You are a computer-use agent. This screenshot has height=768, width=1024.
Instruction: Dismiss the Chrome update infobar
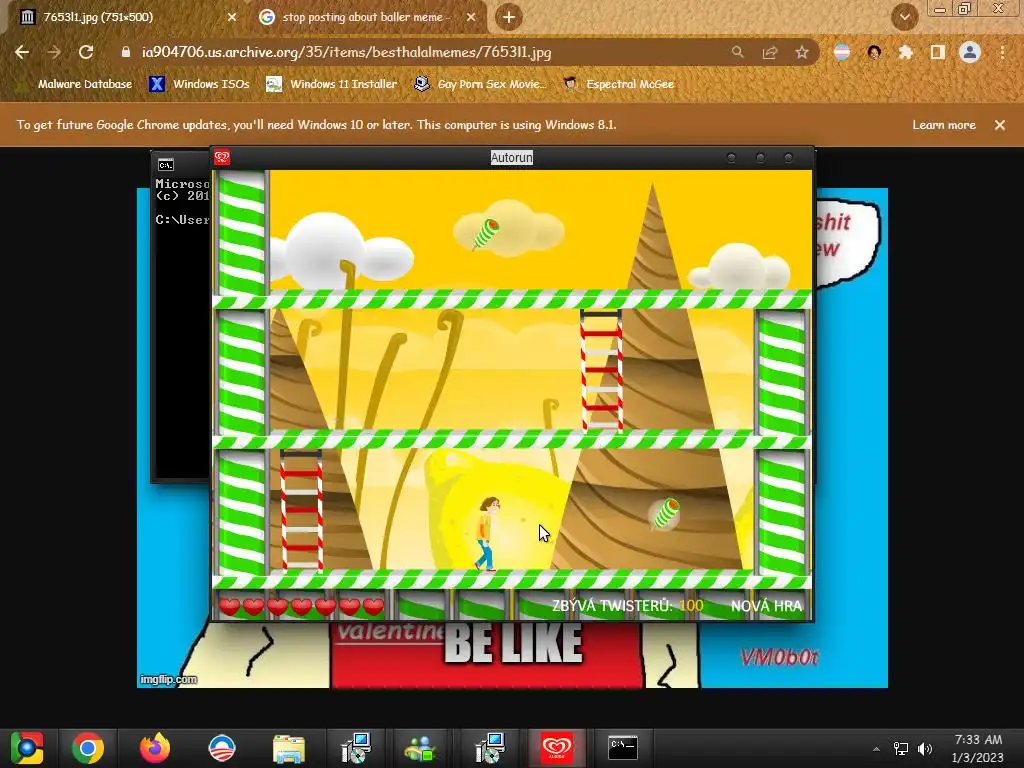pyautogui.click(x=1000, y=125)
